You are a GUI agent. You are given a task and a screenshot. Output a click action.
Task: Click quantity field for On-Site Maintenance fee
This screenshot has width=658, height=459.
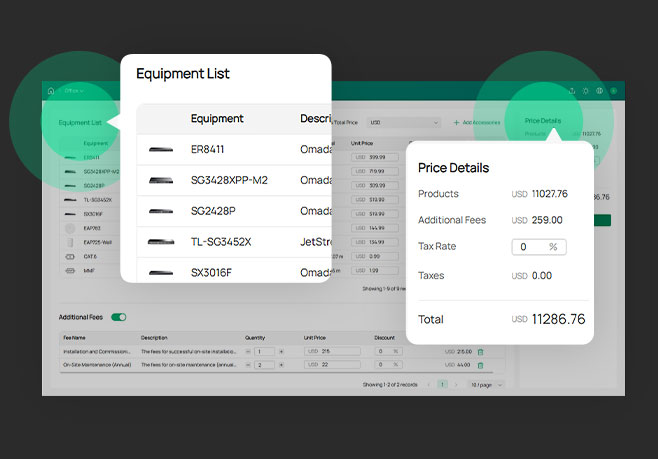coord(264,365)
